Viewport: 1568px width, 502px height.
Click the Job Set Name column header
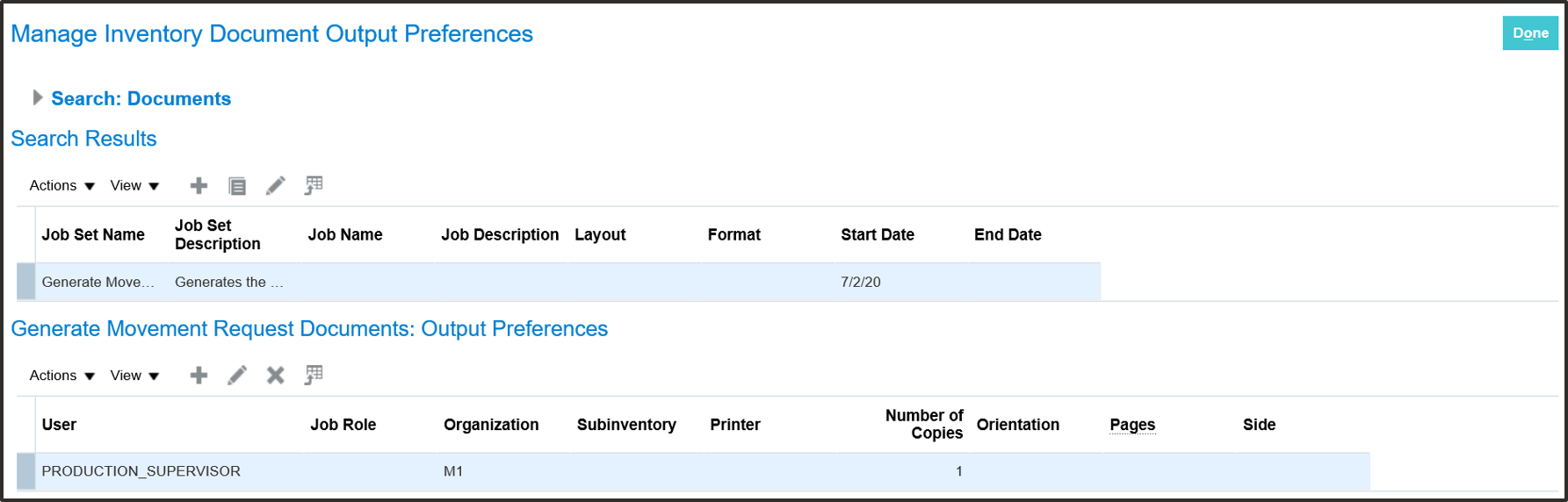(x=93, y=235)
